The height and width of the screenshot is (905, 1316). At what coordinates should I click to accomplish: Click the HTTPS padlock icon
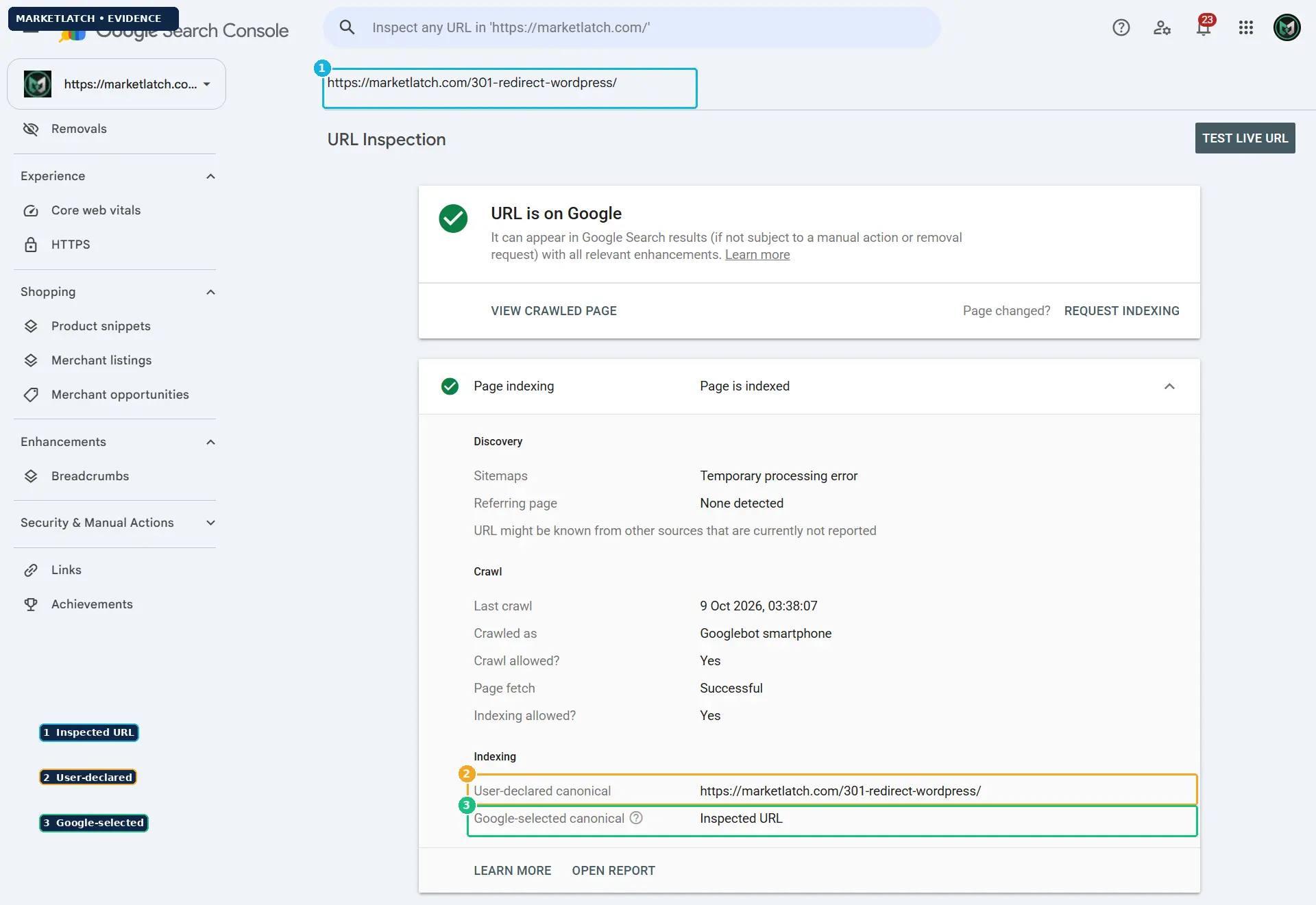31,245
